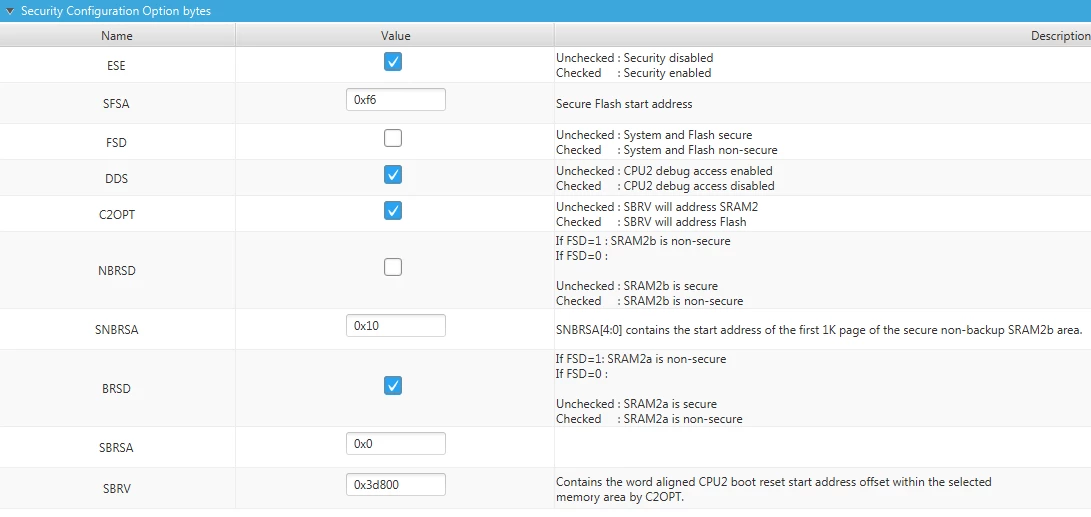Click the SNBRSA value field 0x10
Viewport: 1091px width, 517px height.
point(396,326)
